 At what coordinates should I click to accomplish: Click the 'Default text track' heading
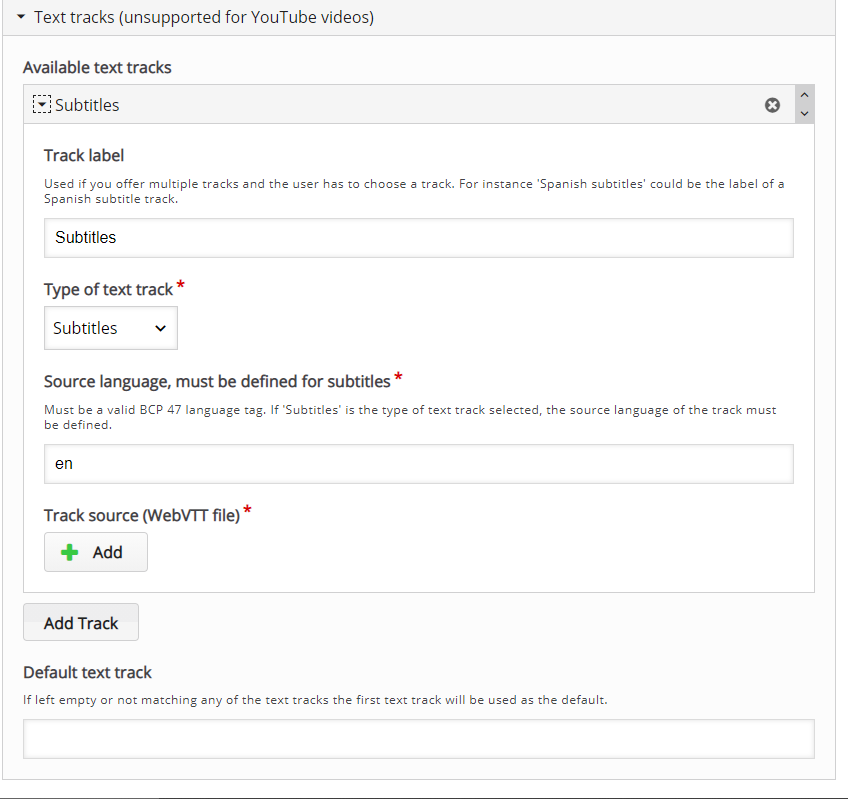click(88, 672)
